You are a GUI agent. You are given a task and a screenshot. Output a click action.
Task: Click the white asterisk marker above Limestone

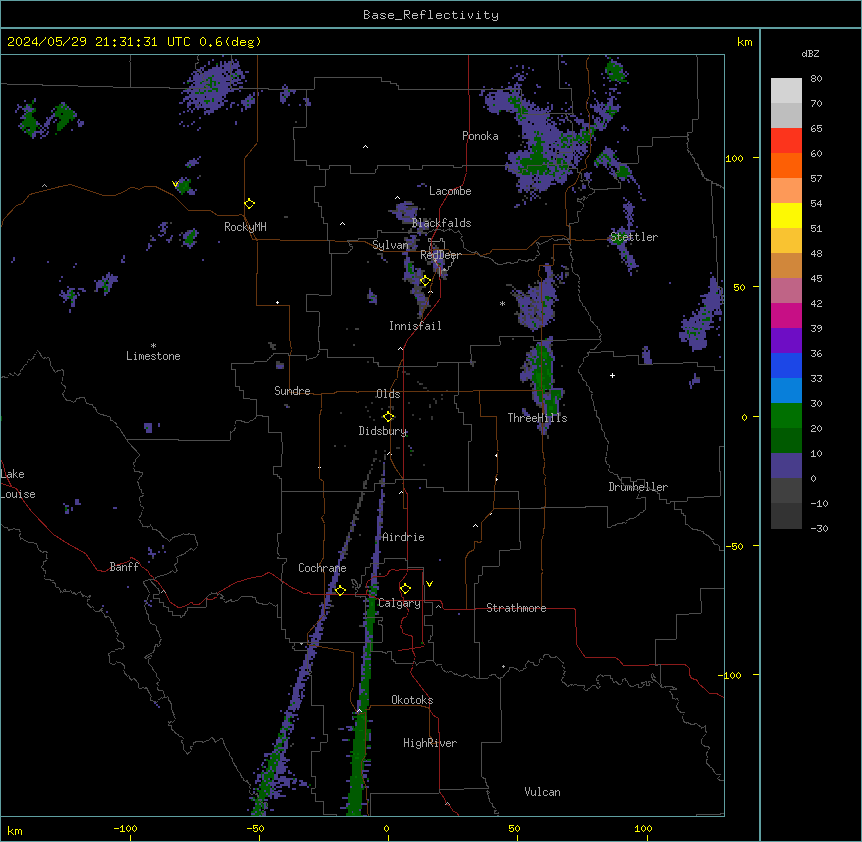(x=153, y=345)
